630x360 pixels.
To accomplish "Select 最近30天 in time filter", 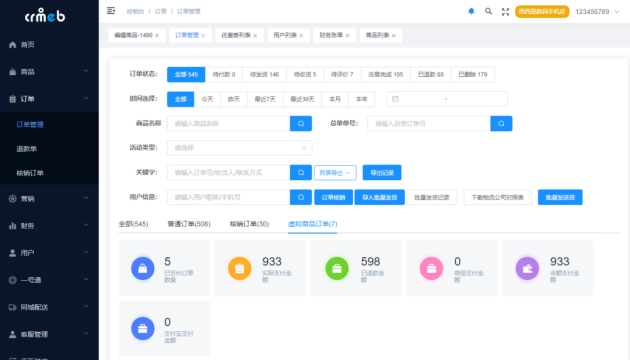I will [x=303, y=99].
